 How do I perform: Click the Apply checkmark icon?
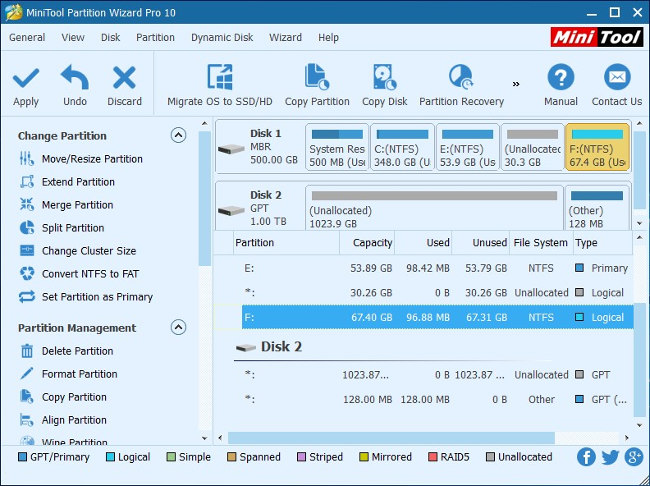26,78
